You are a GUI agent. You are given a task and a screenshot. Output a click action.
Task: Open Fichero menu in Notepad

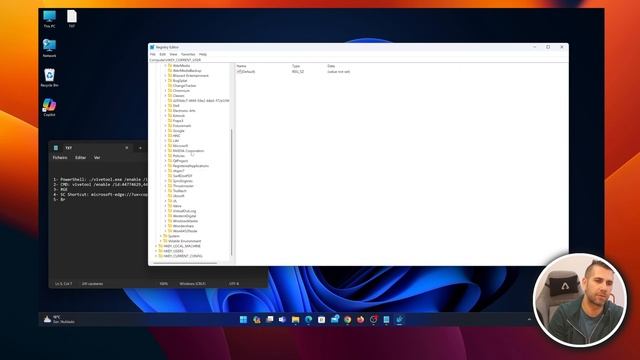(x=60, y=158)
